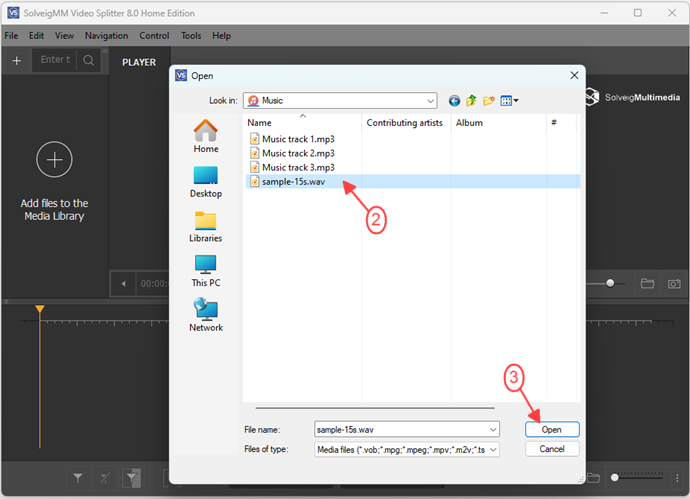Open the Tools menu
This screenshot has width=690, height=499.
pos(191,36)
